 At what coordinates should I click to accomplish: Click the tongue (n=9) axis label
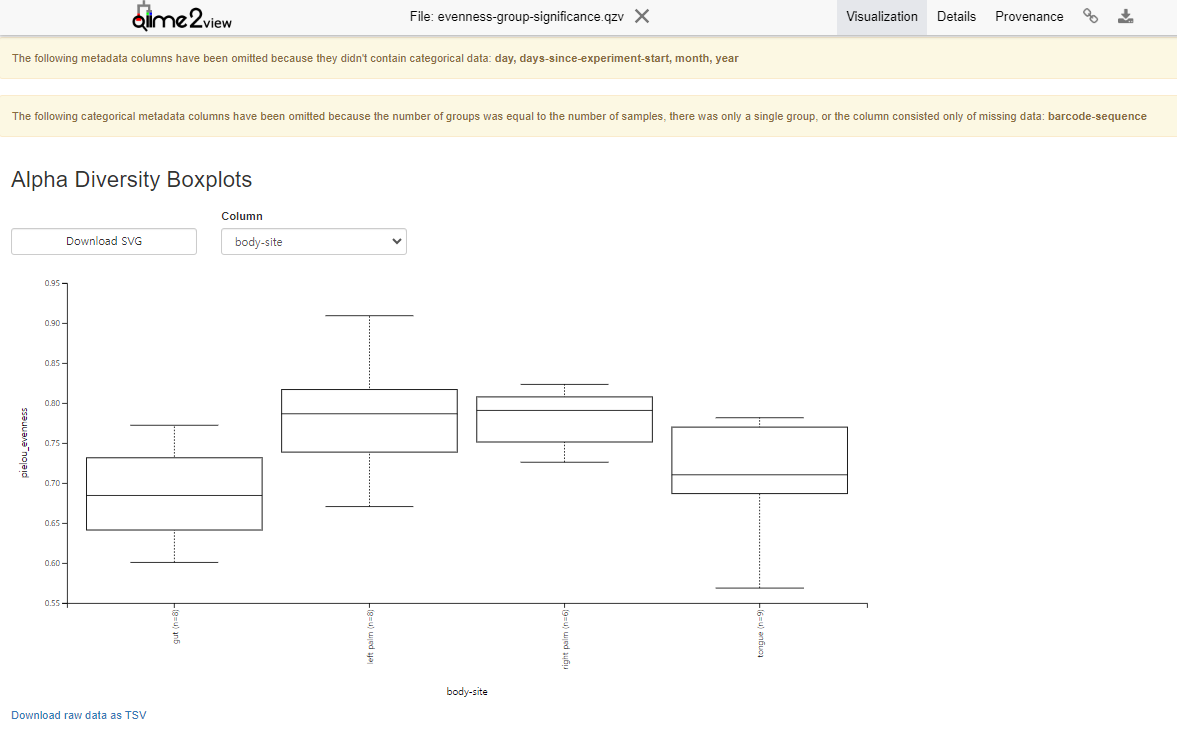click(x=761, y=629)
